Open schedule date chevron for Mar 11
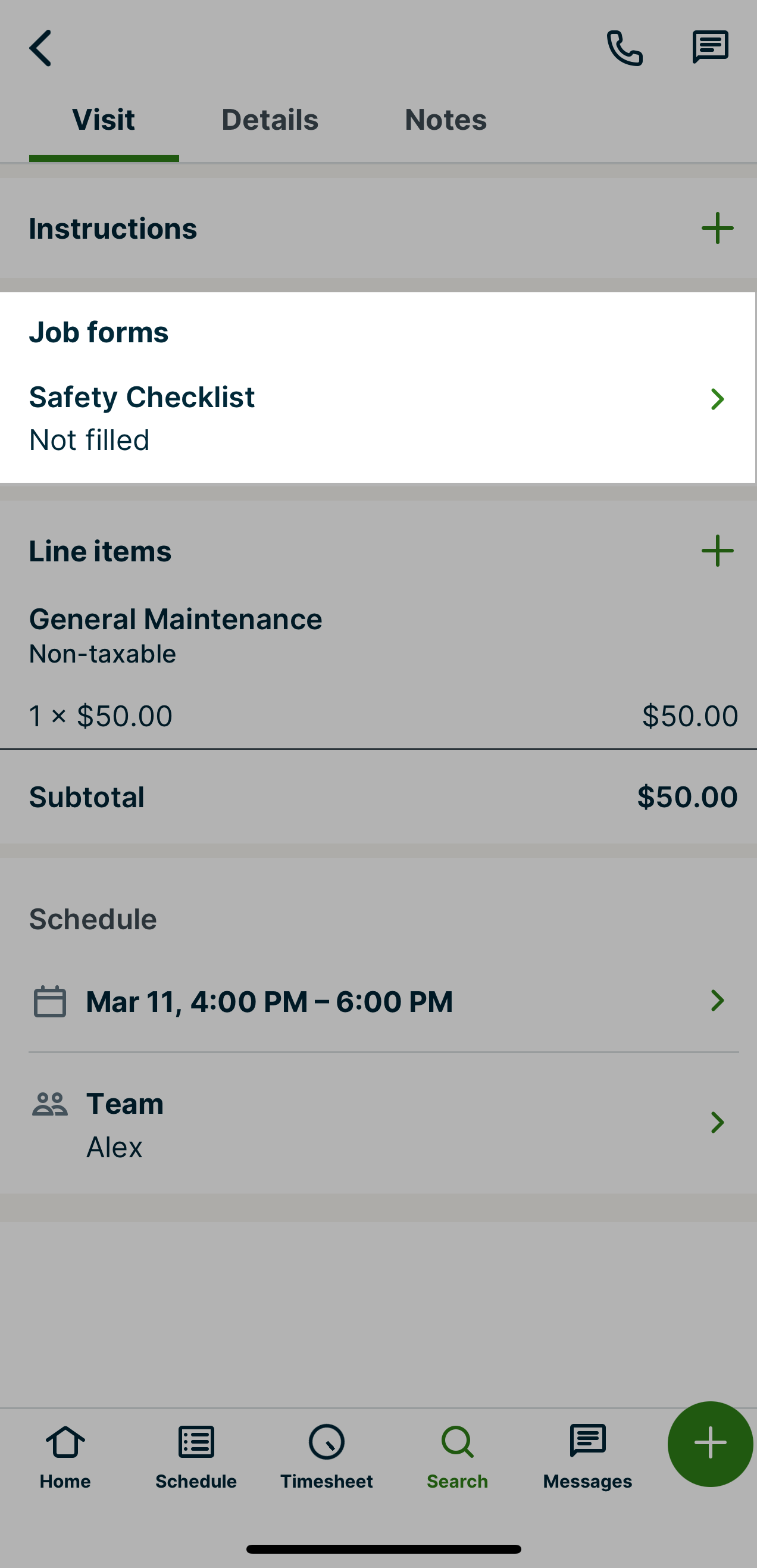Viewport: 757px width, 1568px height. [x=717, y=1001]
